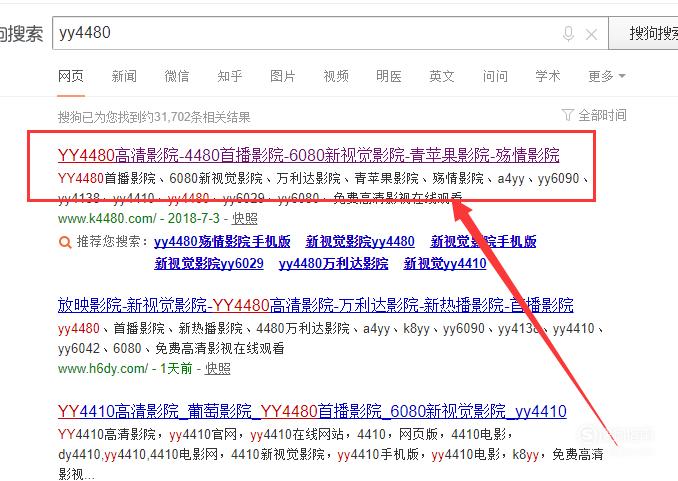Click the www.k4480.com URL text
The width and height of the screenshot is (678, 481).
click(107, 218)
